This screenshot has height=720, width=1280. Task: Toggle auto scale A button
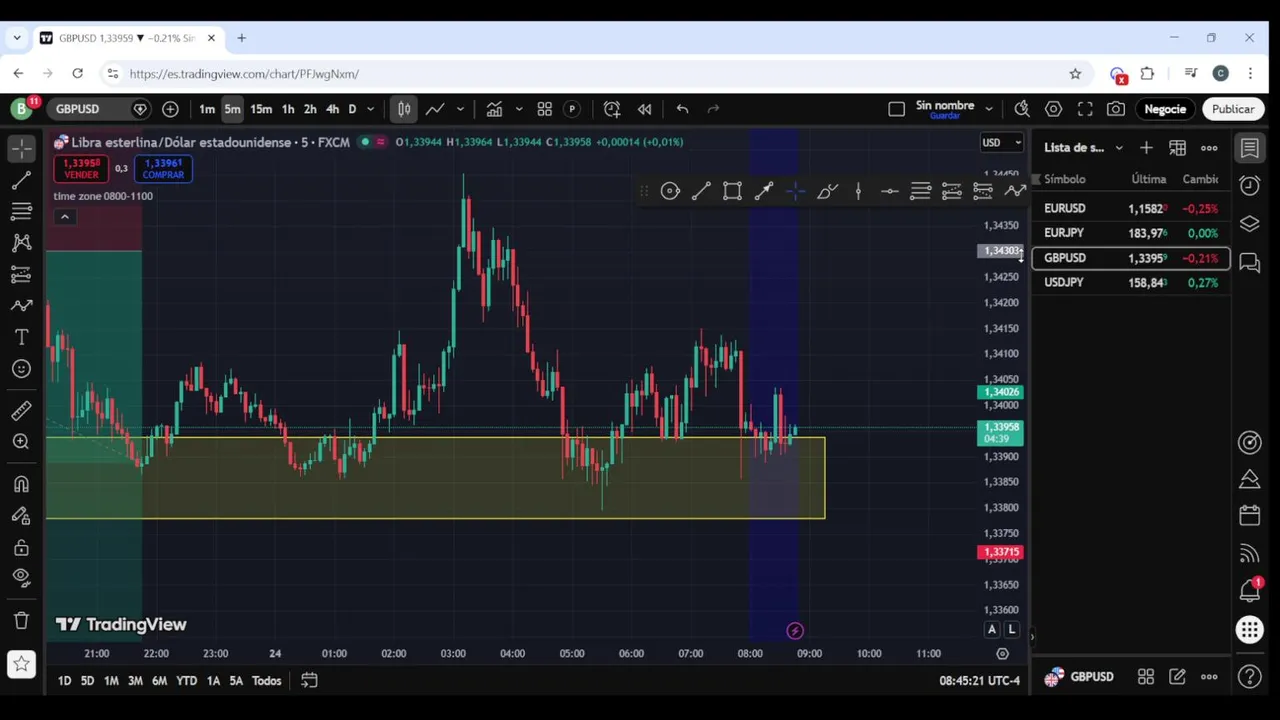pyautogui.click(x=991, y=629)
